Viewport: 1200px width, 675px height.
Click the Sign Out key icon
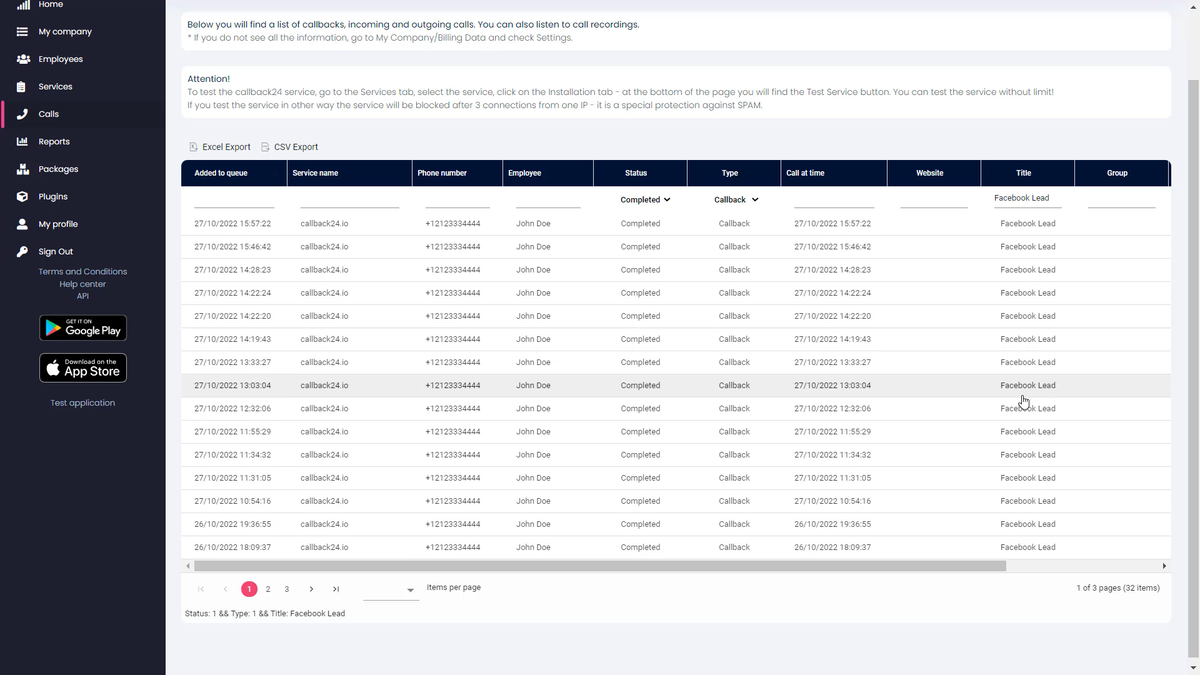pos(22,252)
